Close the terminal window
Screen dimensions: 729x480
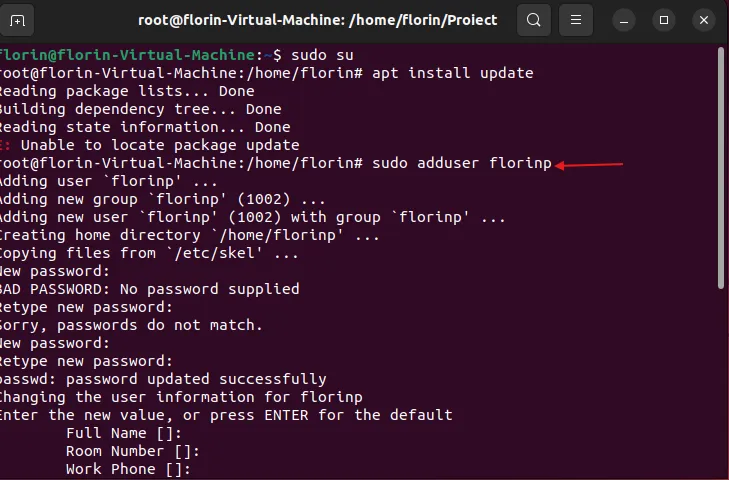701,20
